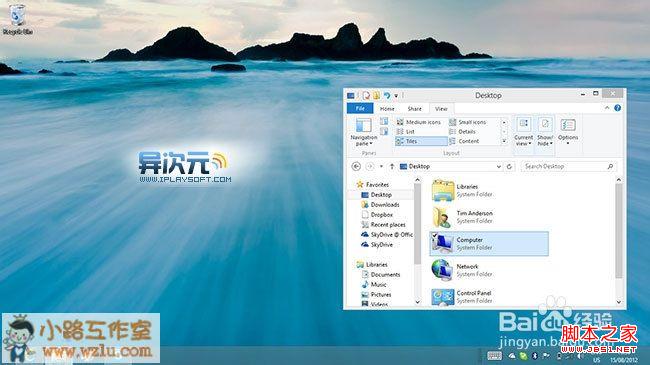
Task: Select the Tiles layout option
Action: (x=421, y=141)
